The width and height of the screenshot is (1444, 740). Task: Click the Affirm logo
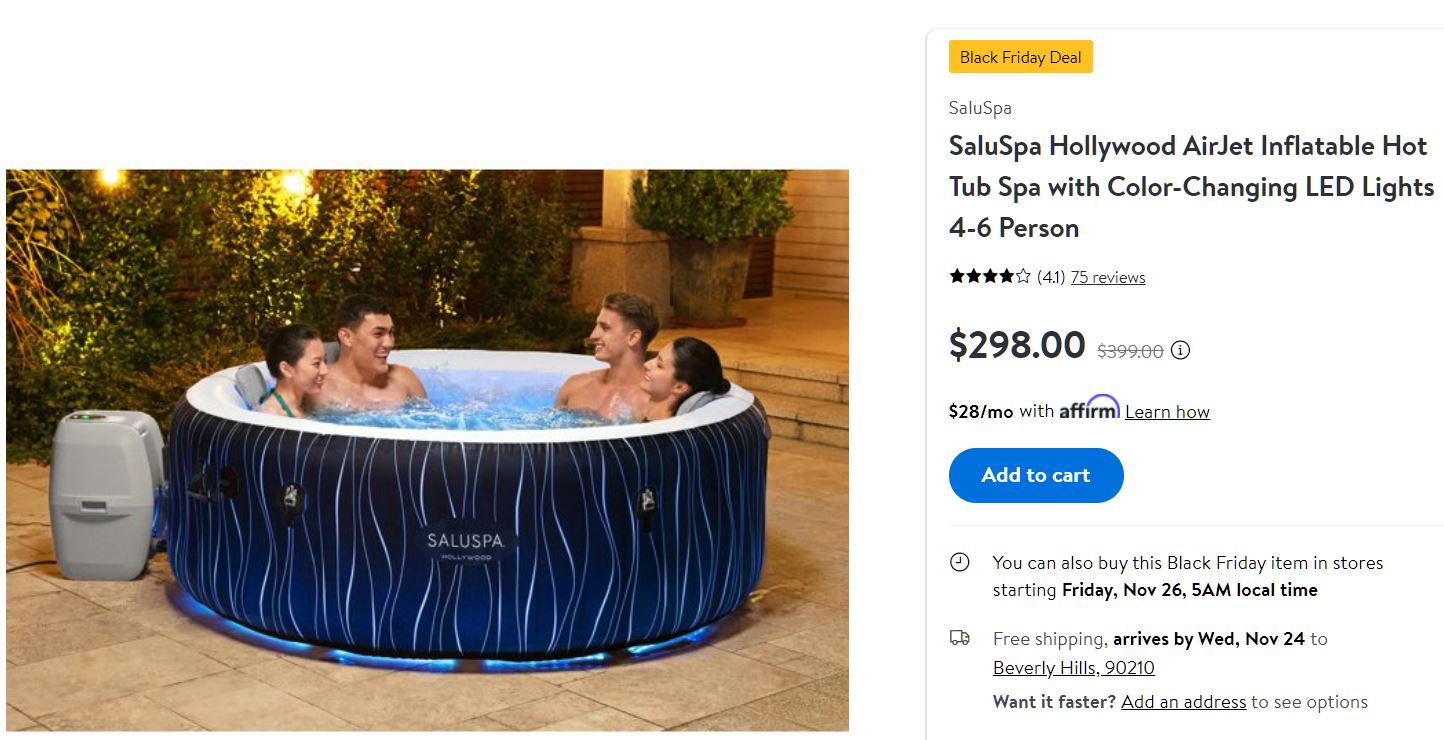[x=1089, y=408]
